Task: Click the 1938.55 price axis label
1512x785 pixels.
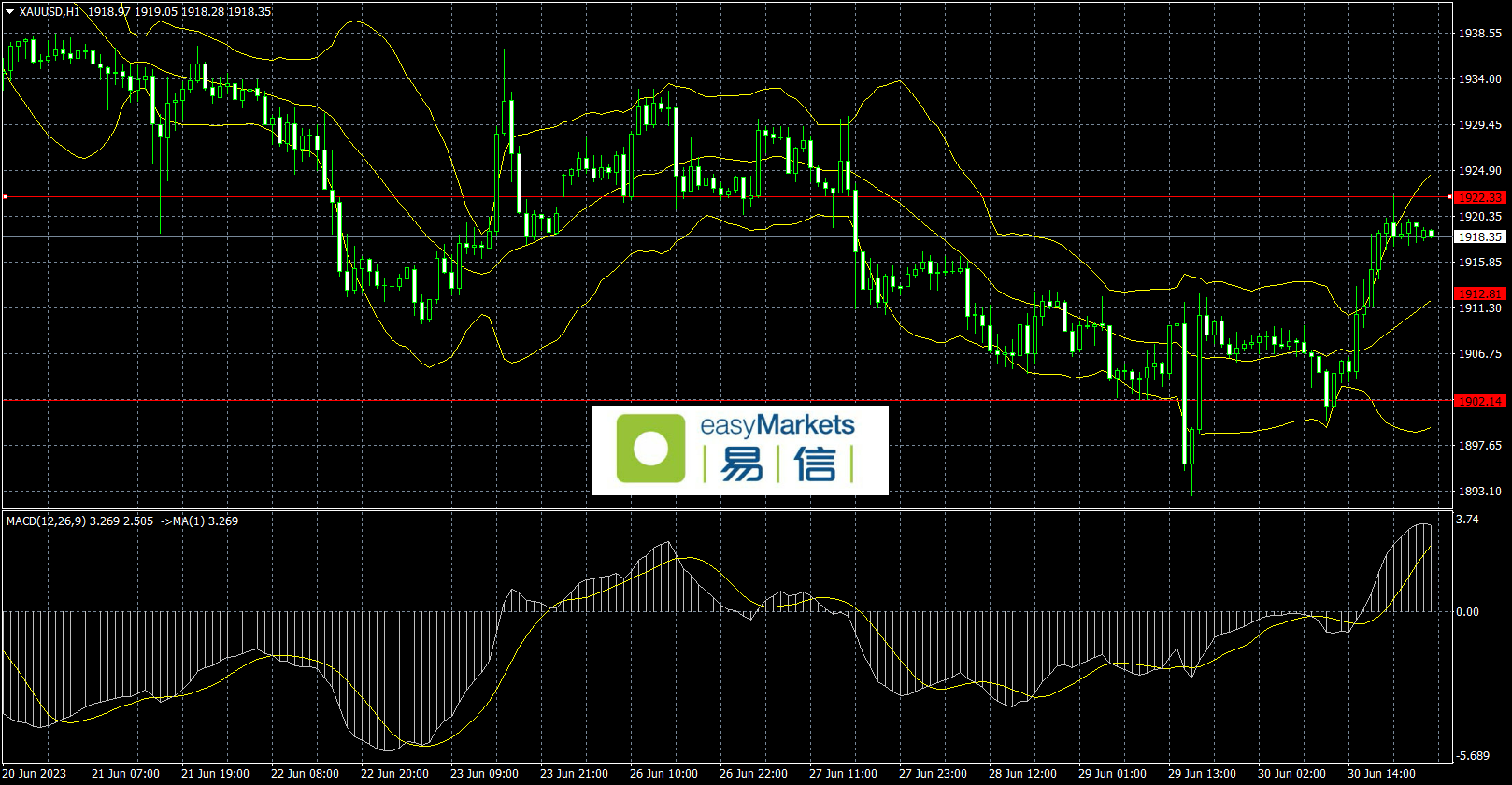Action: (x=1480, y=34)
